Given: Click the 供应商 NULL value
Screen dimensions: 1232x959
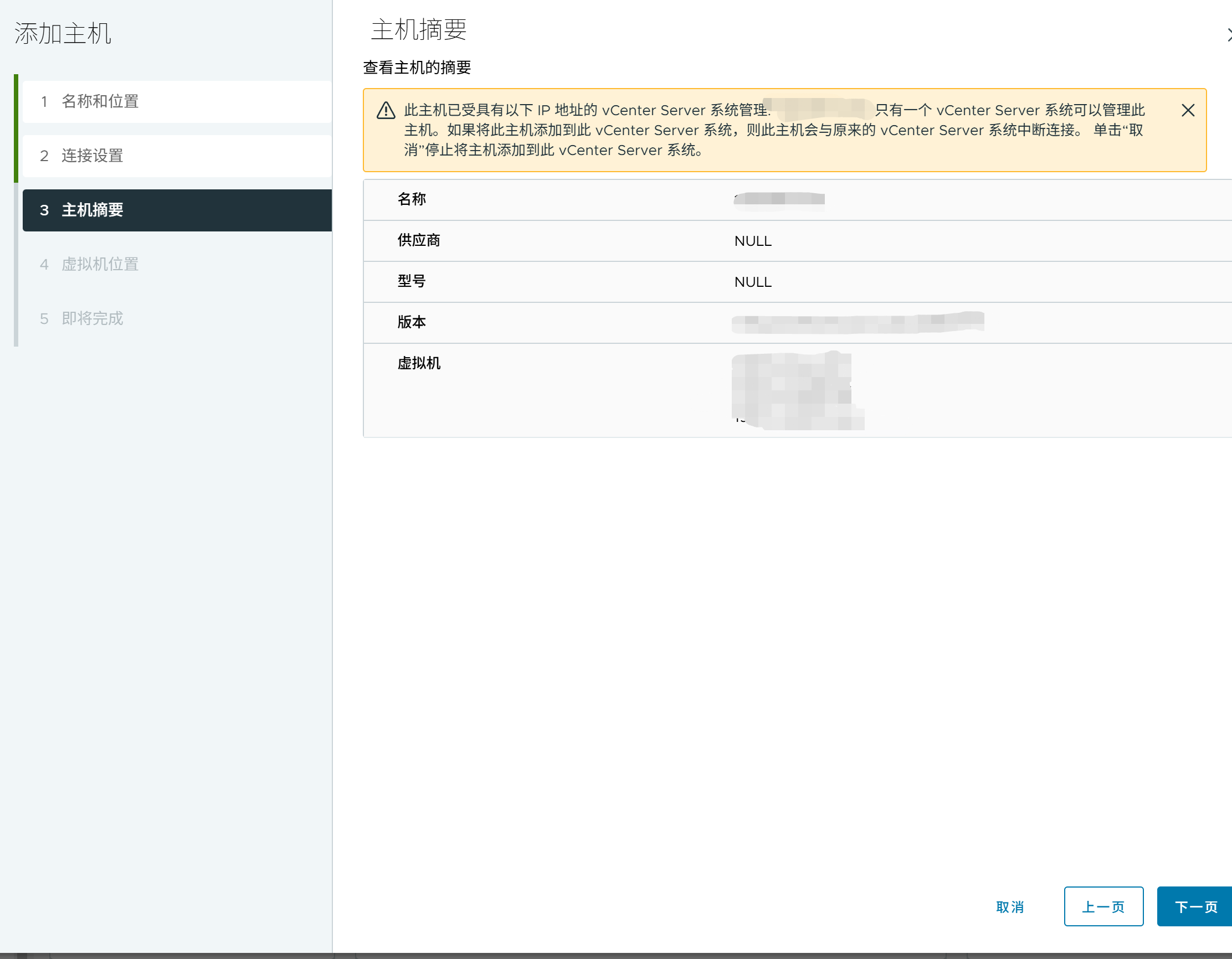Looking at the screenshot, I should pos(752,241).
